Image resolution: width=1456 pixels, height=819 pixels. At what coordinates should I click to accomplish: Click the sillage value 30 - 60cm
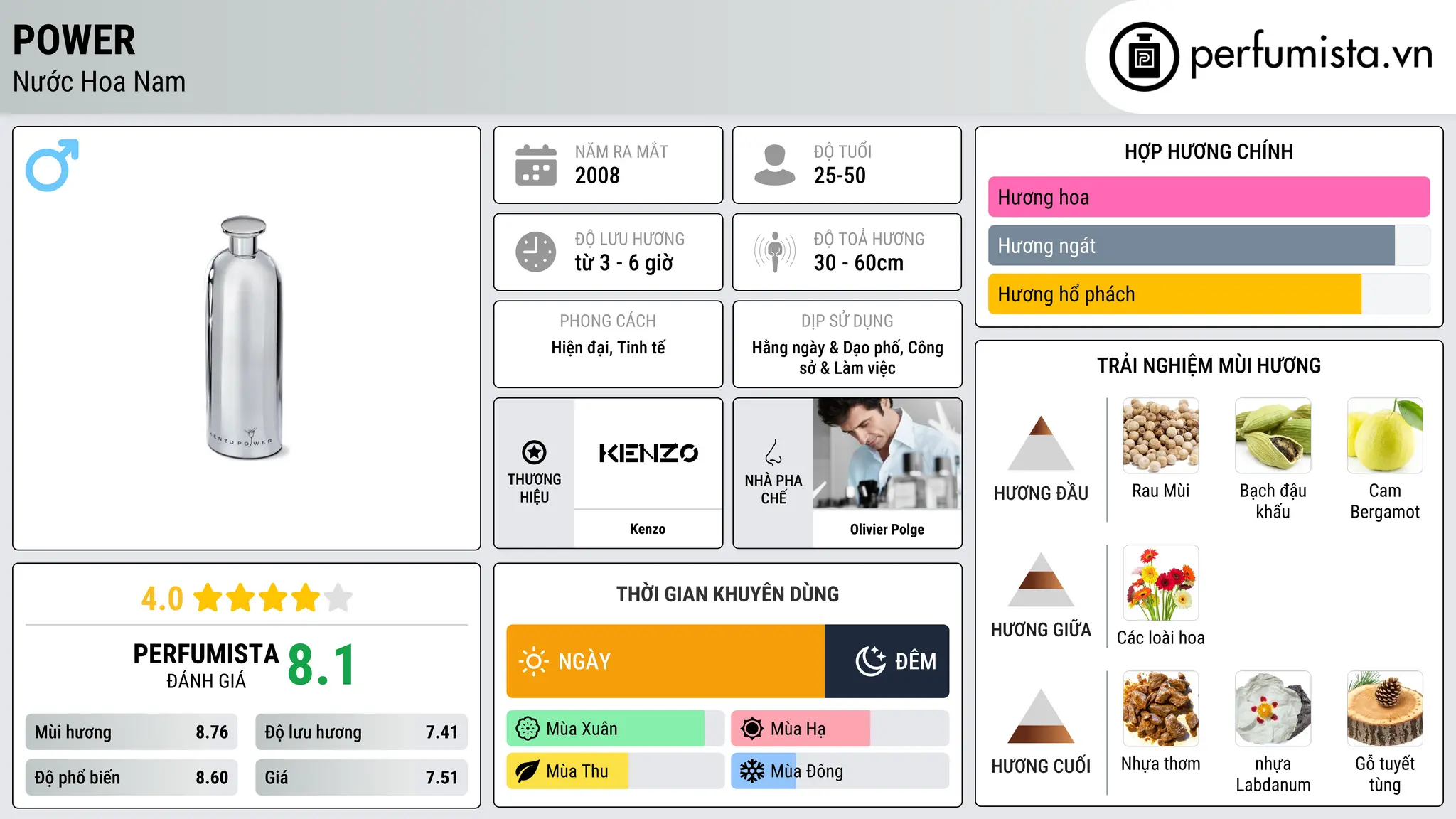point(859,263)
